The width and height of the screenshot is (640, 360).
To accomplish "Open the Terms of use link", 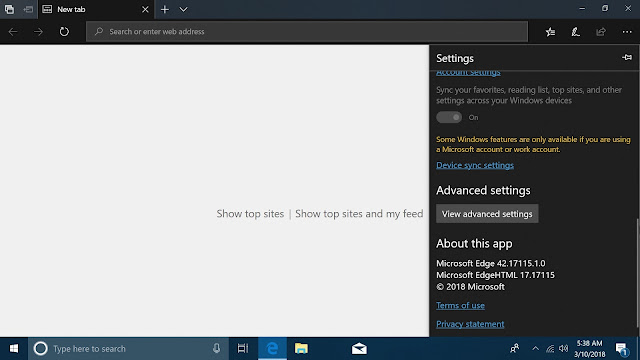I will 460,305.
